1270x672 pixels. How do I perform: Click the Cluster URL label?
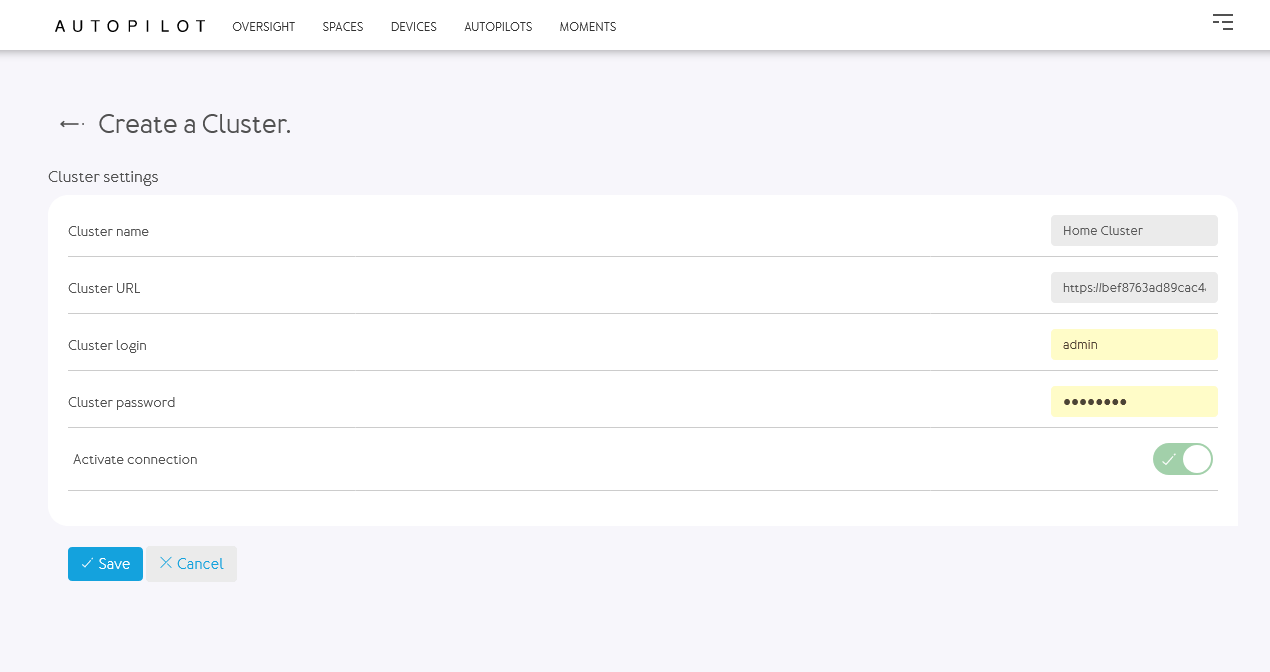(104, 288)
